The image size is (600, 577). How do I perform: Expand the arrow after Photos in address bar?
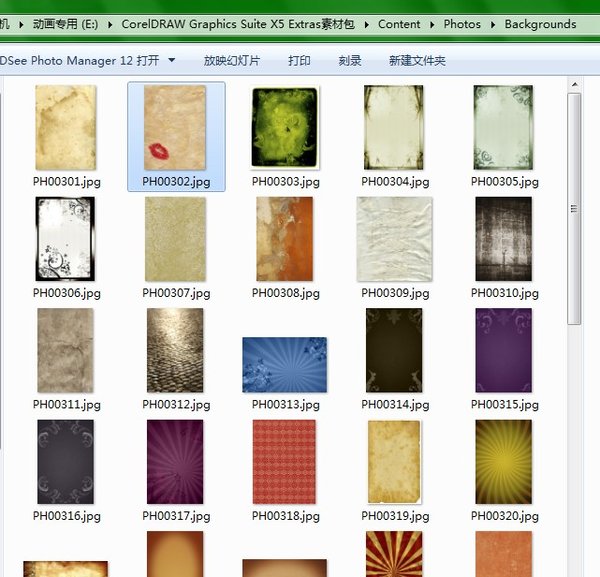click(x=493, y=24)
